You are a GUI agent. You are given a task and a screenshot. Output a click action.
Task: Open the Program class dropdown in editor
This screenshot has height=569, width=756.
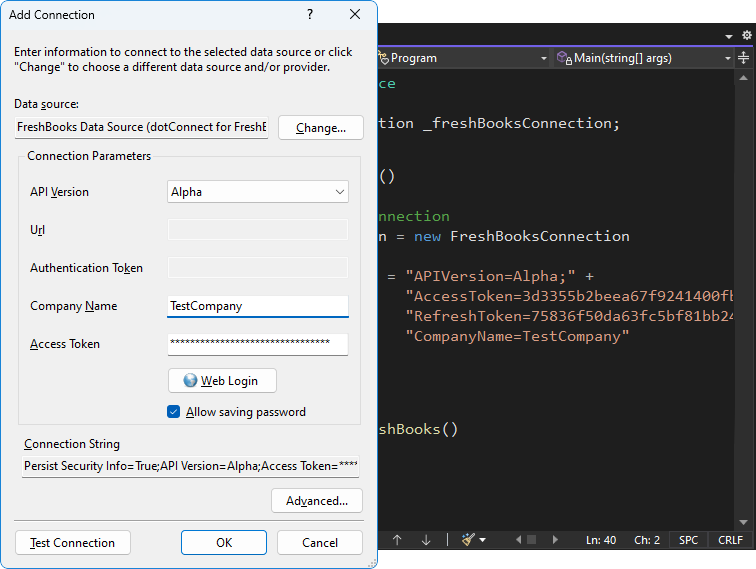click(x=543, y=58)
